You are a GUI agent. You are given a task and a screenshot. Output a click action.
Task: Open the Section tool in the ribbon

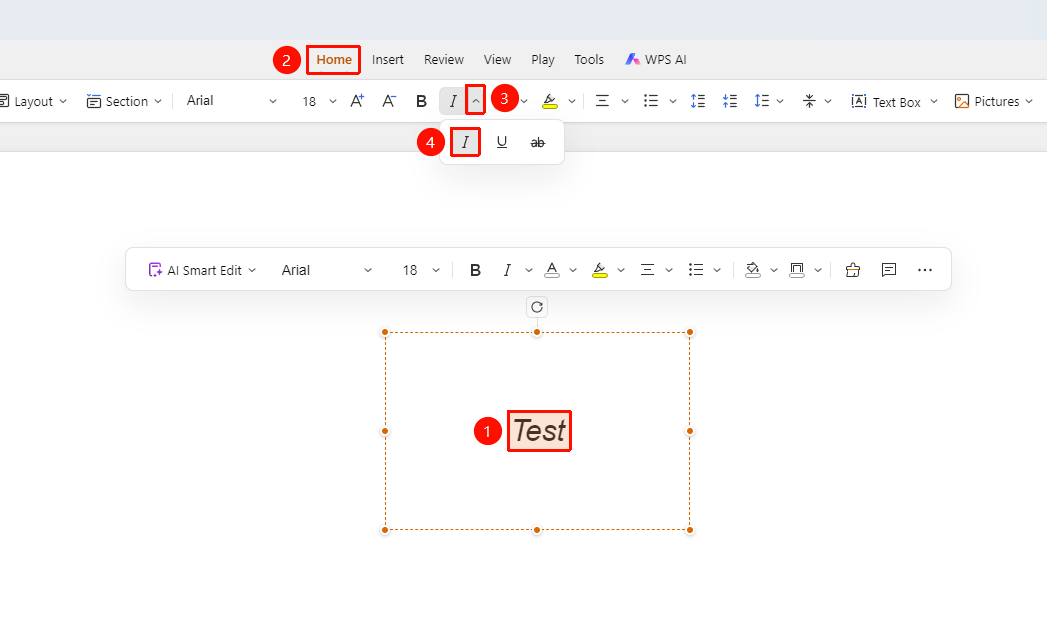click(118, 101)
